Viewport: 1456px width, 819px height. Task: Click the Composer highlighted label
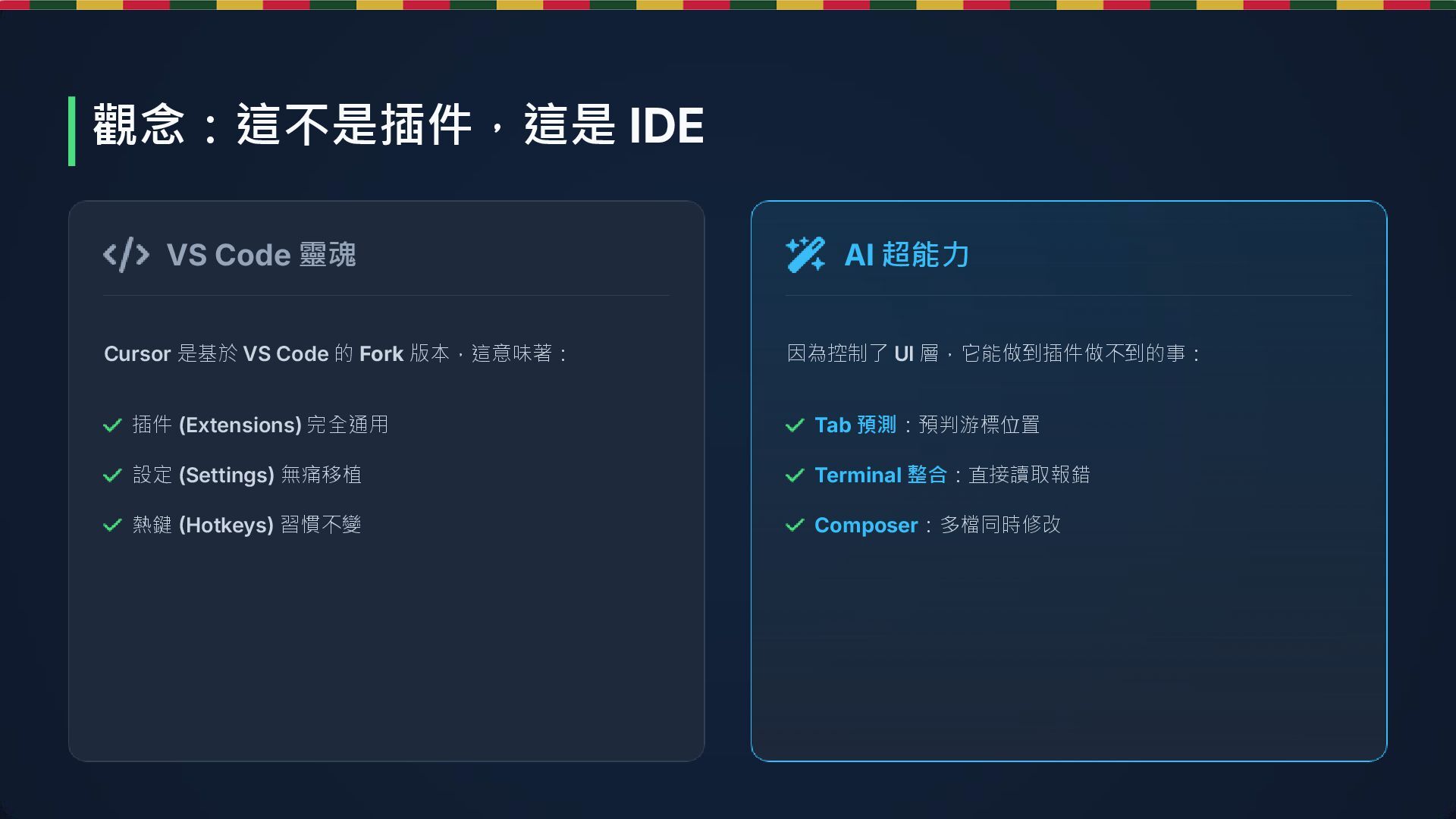[x=866, y=525]
